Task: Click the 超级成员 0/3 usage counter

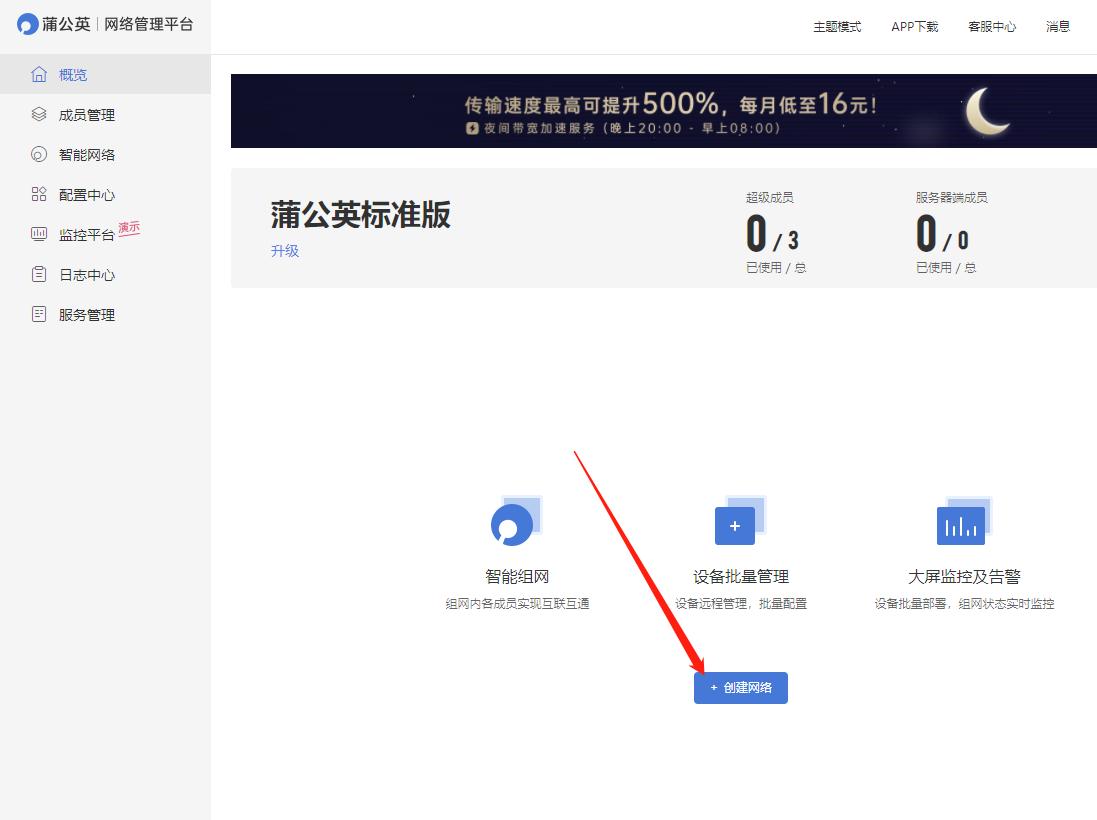Action: (775, 232)
